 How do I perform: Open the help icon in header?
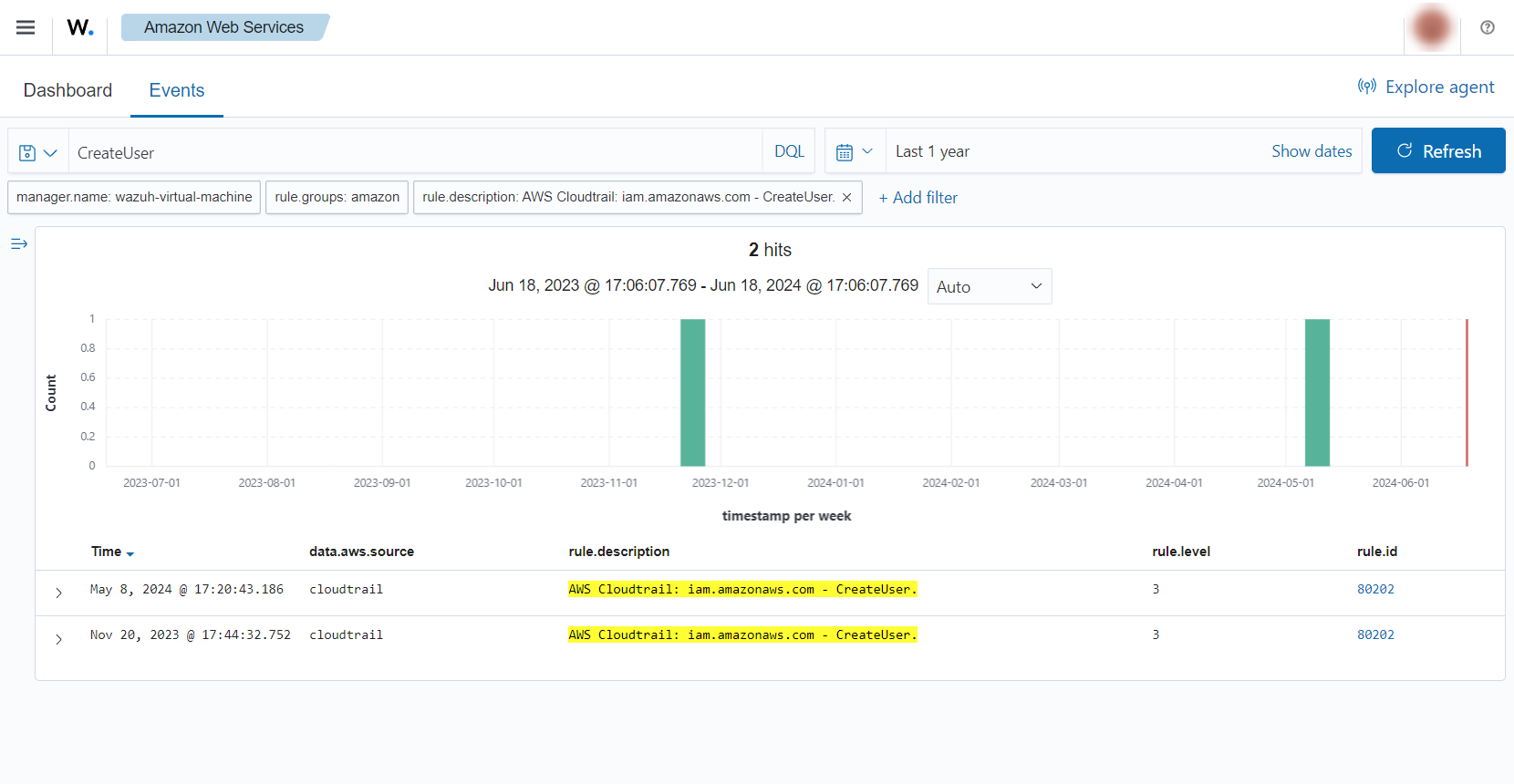point(1487,27)
